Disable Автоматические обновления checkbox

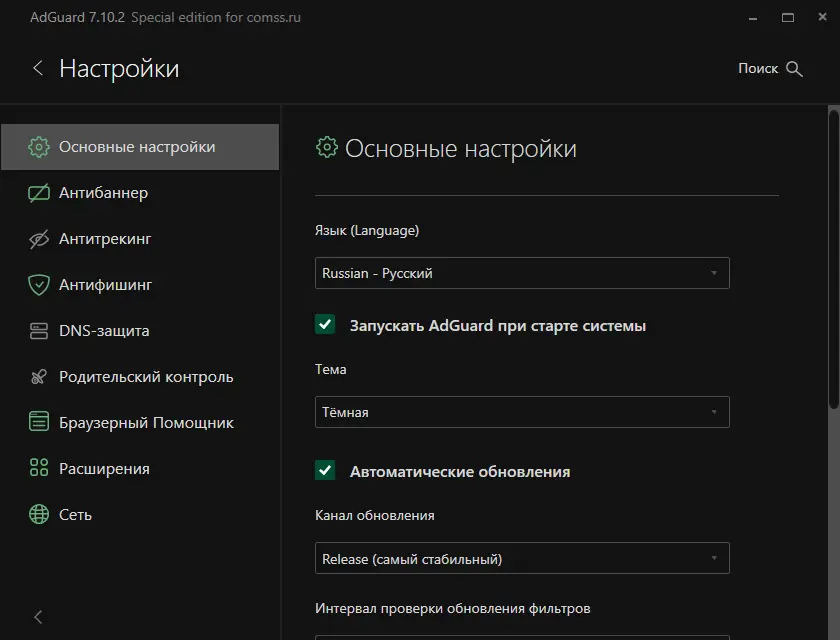pos(325,471)
